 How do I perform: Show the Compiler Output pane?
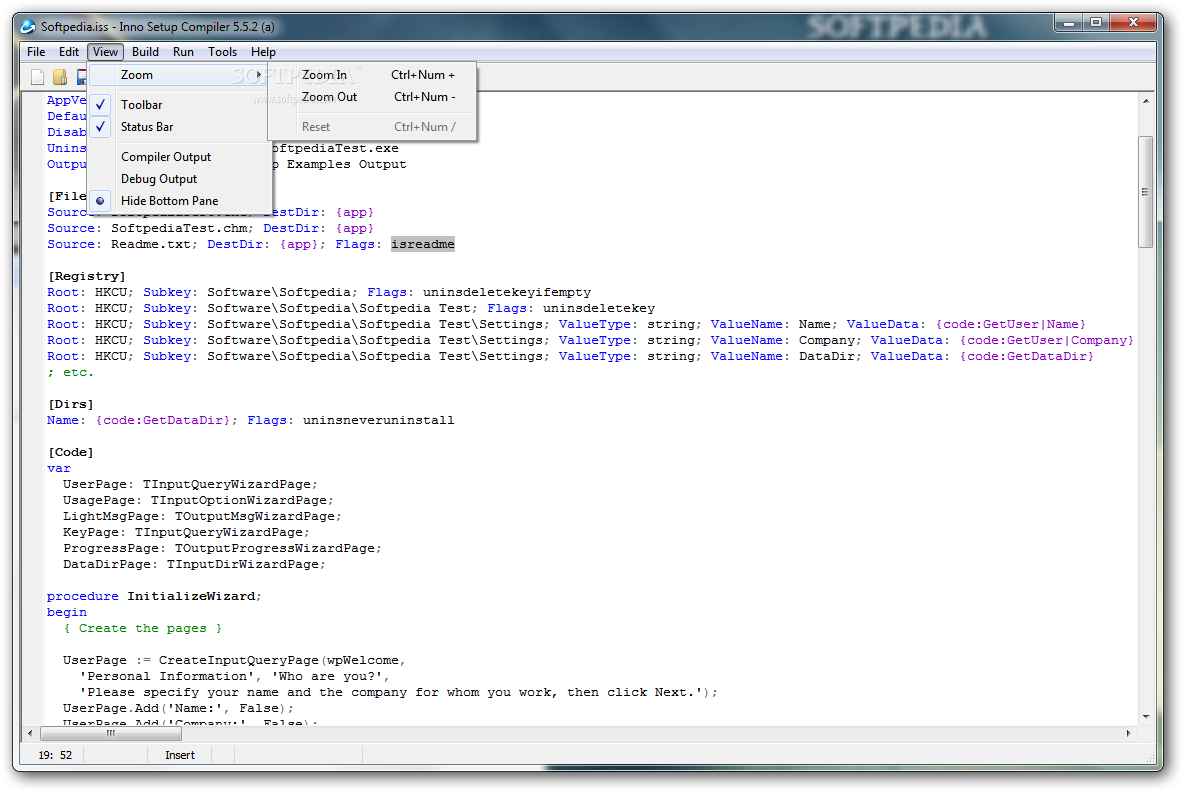click(180, 157)
